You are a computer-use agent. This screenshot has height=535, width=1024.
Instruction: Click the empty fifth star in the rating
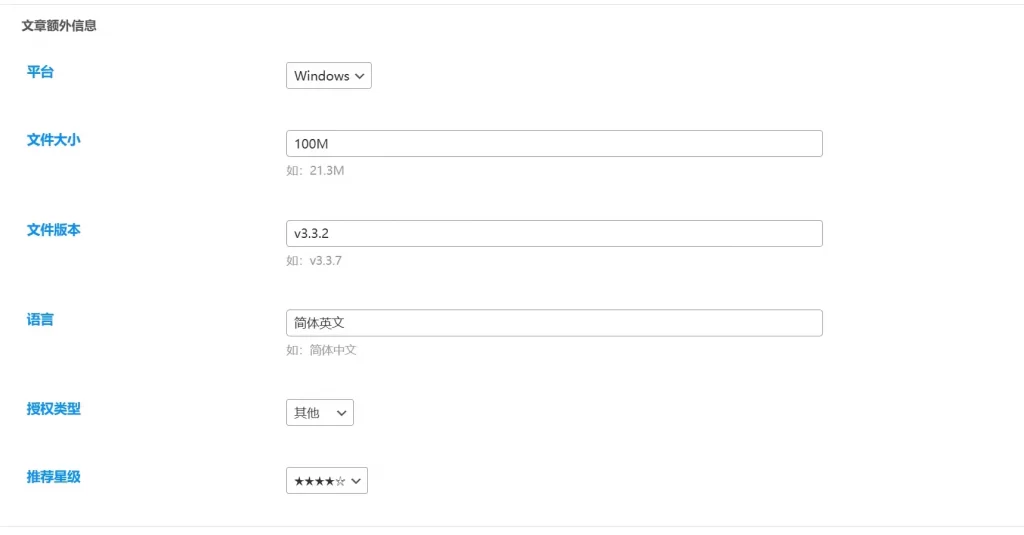coord(341,481)
